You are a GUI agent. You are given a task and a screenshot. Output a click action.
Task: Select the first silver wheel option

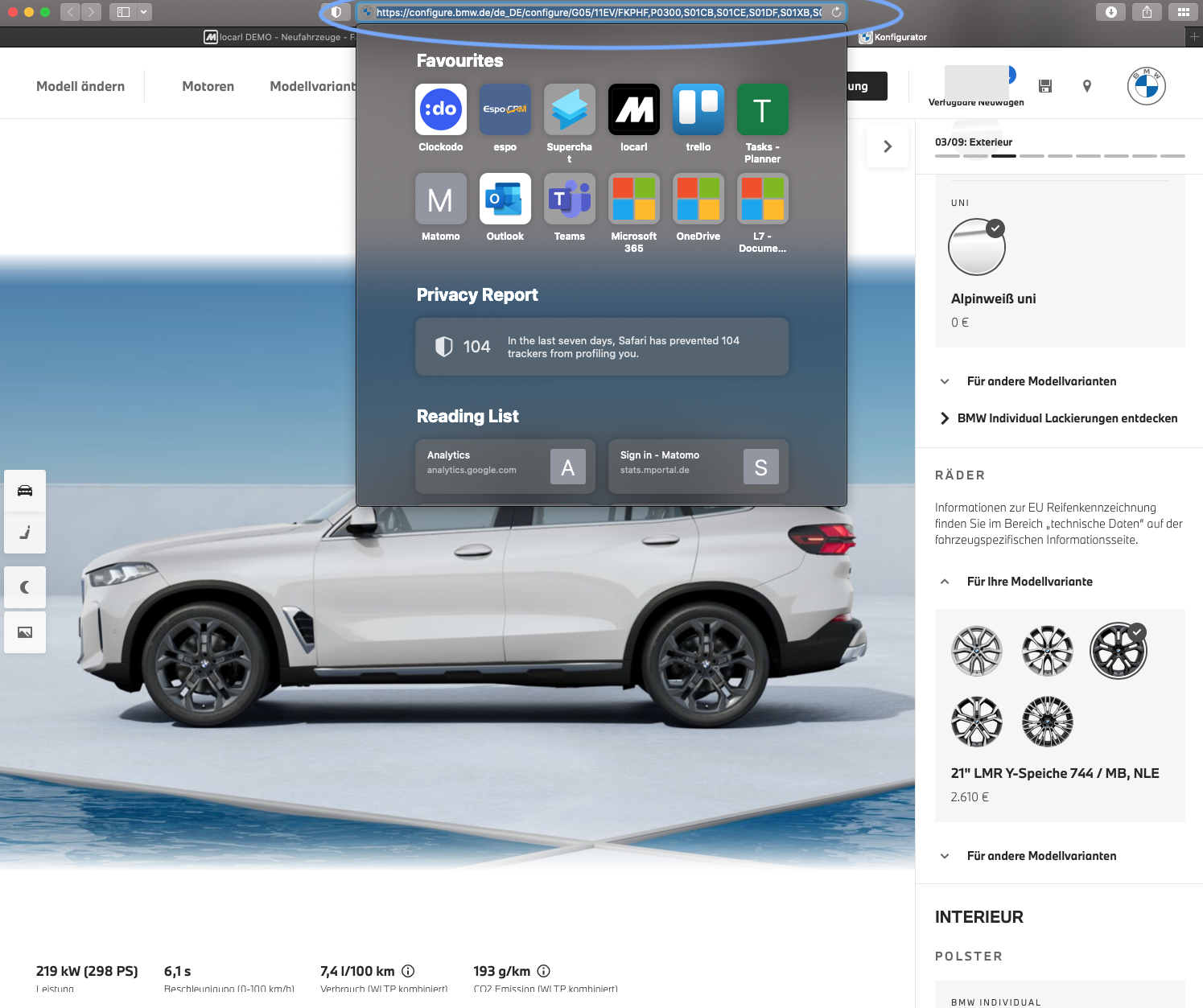976,651
